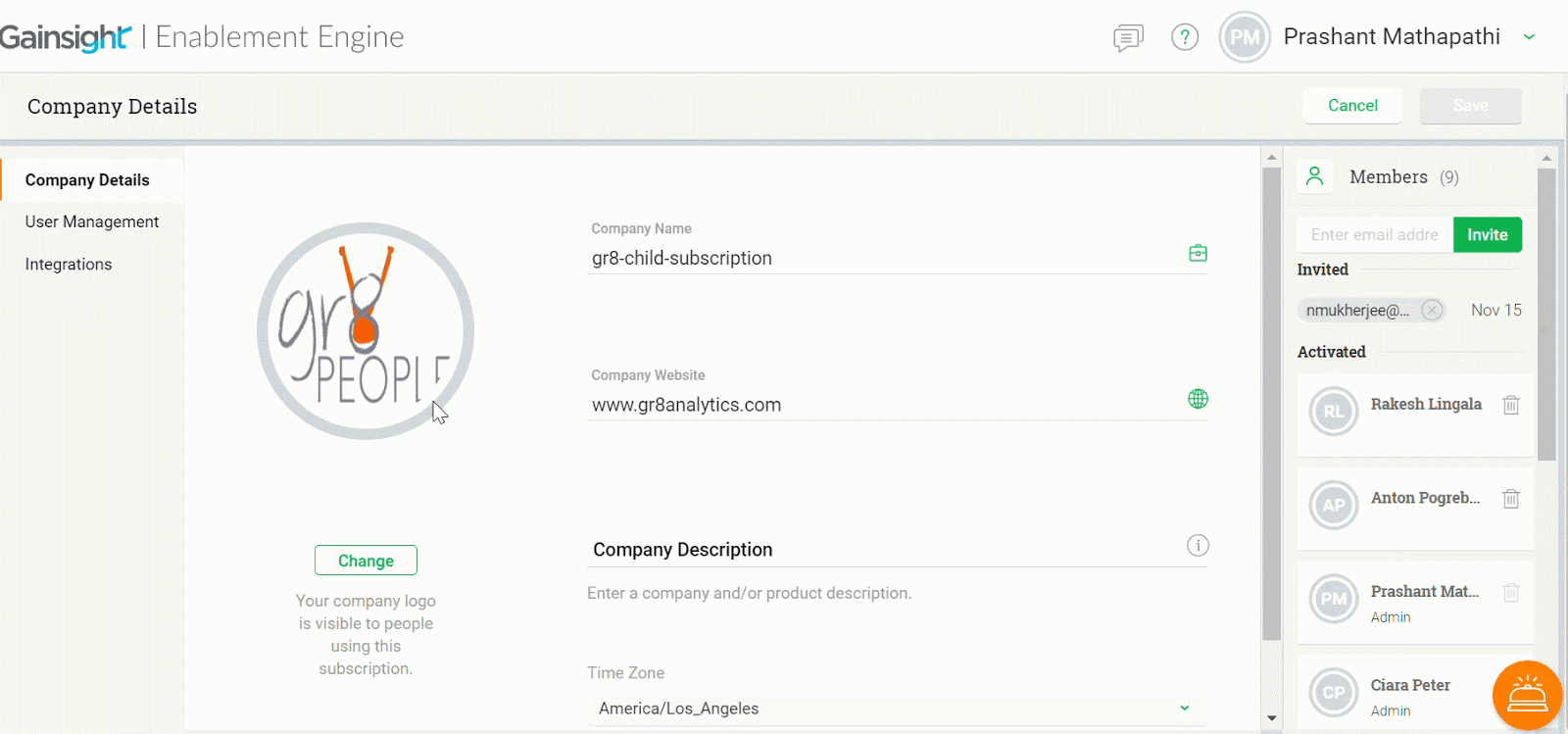The image size is (1568, 734).
Task: Open Integrations section
Action: coord(69,264)
